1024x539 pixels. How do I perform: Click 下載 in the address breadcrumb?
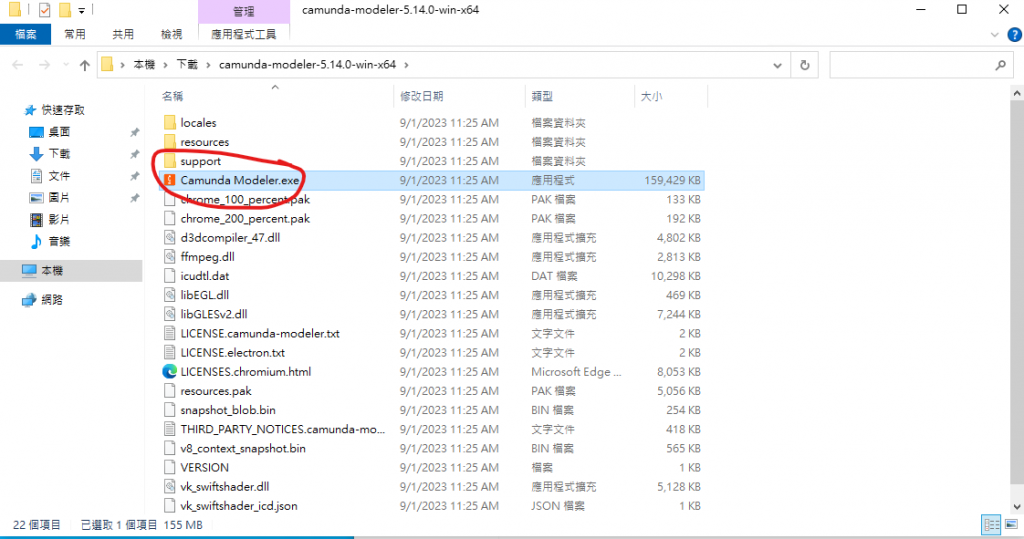(187, 65)
